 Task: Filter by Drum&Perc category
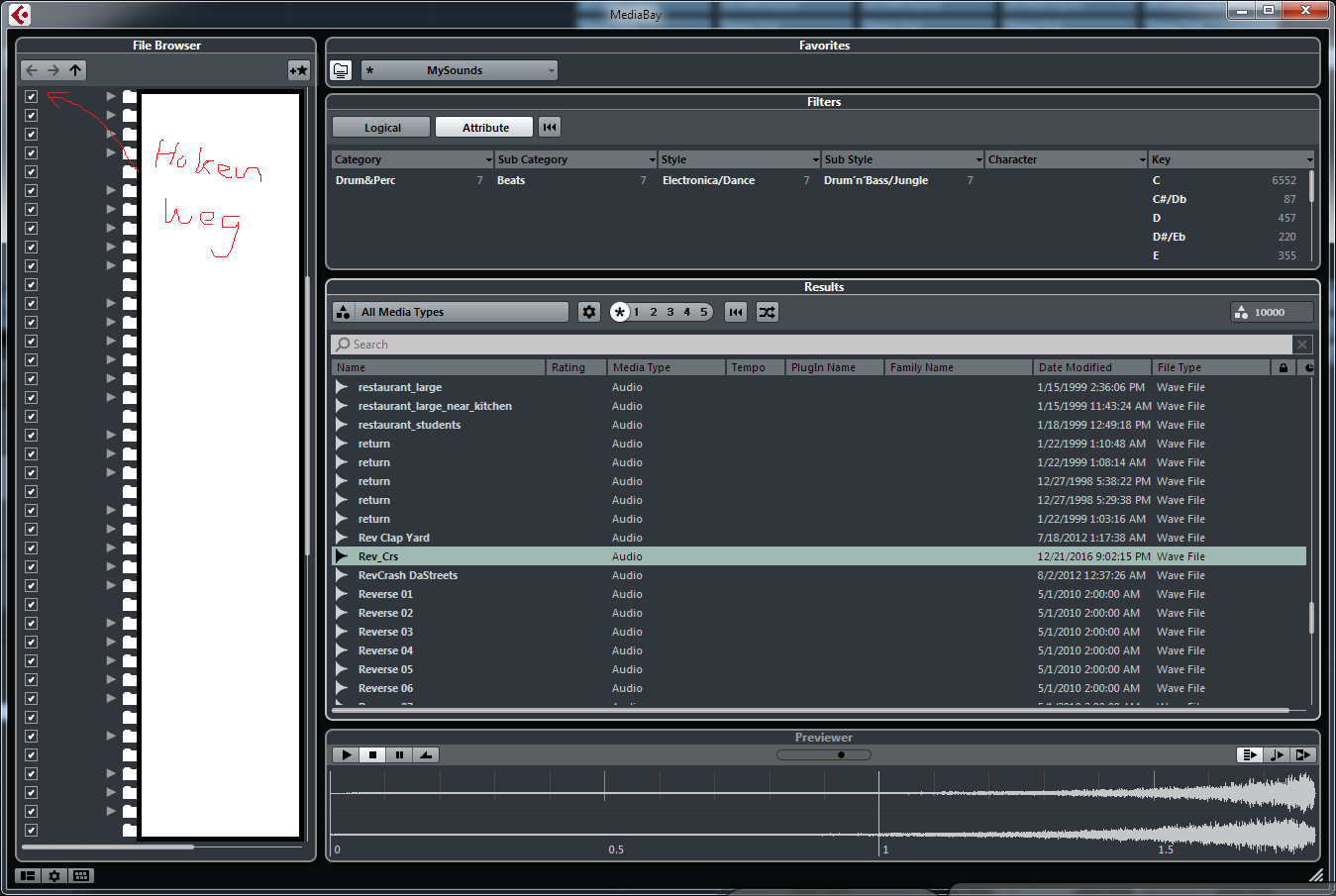point(365,180)
